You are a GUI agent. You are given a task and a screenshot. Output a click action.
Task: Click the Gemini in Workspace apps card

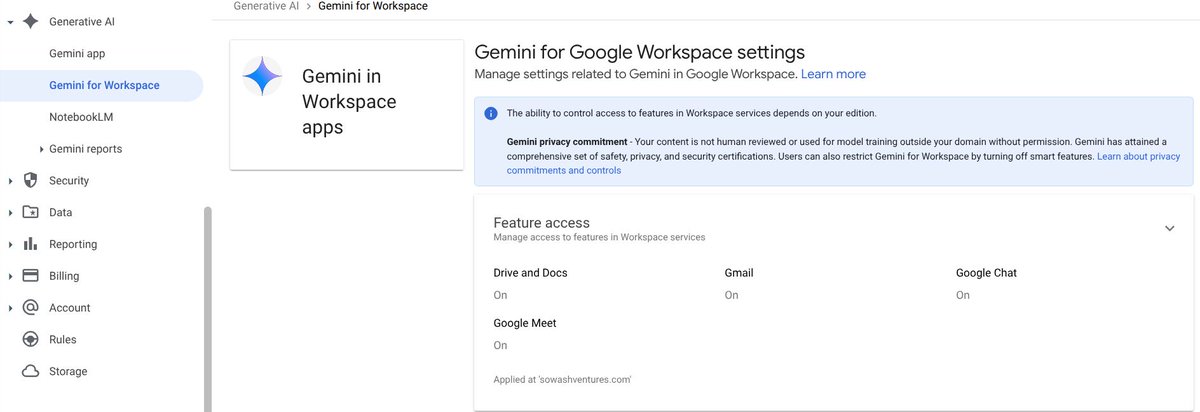tap(346, 105)
